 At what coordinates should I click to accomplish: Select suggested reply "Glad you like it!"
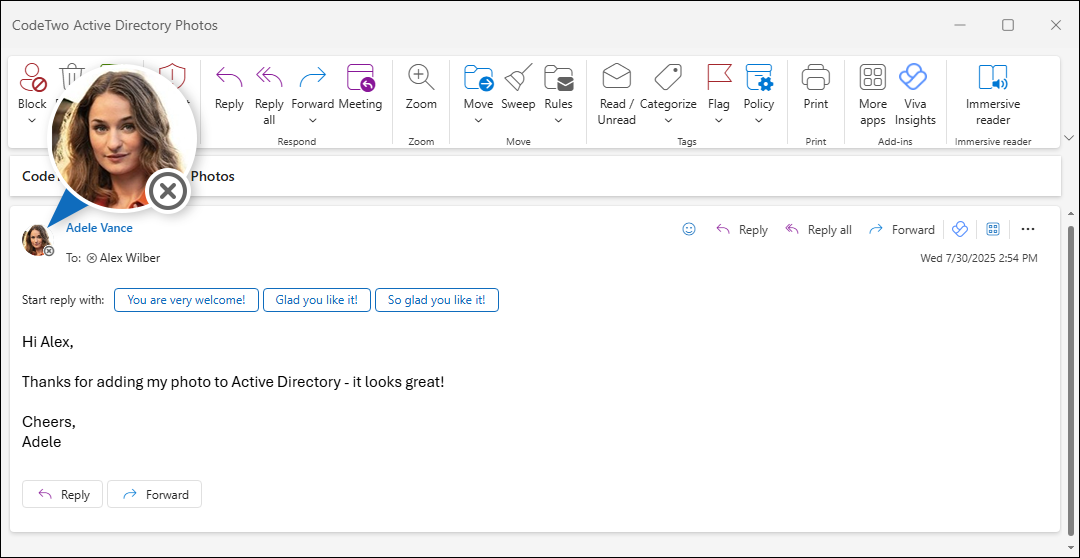click(x=317, y=300)
